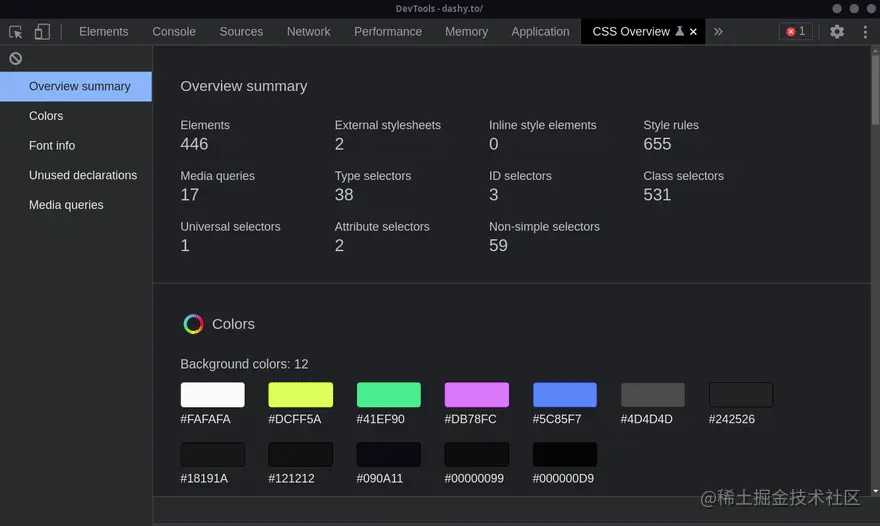This screenshot has height=526, width=880.
Task: Select the #242526 swatch
Action: coord(741,395)
